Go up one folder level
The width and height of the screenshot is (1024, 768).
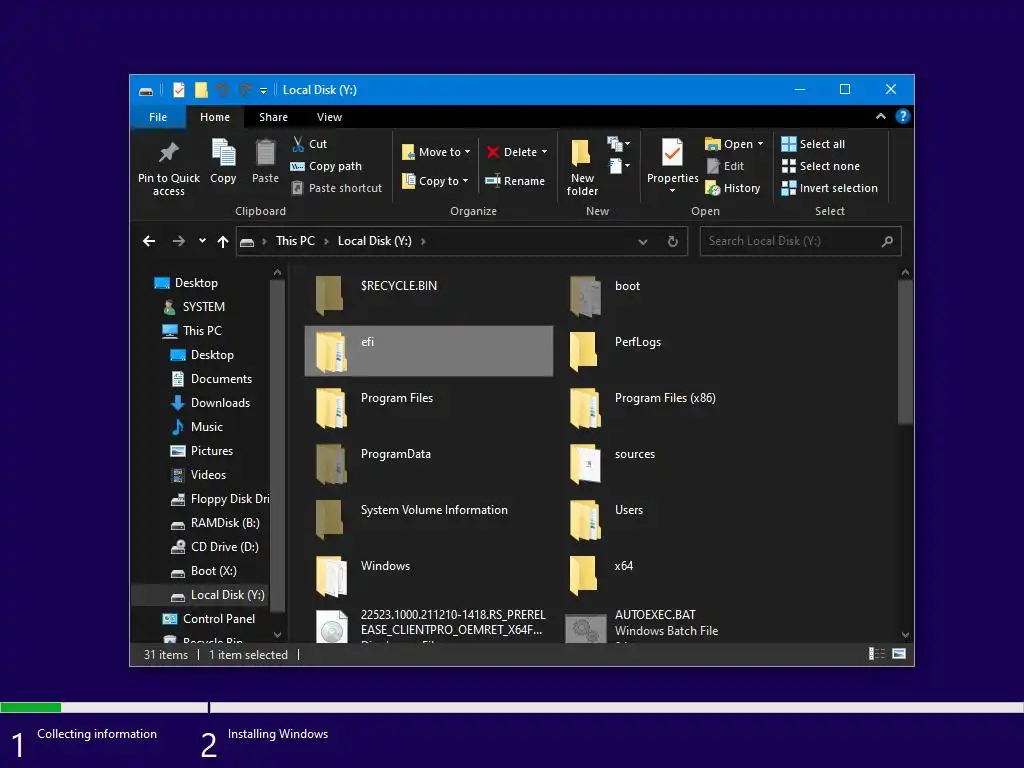(x=223, y=241)
